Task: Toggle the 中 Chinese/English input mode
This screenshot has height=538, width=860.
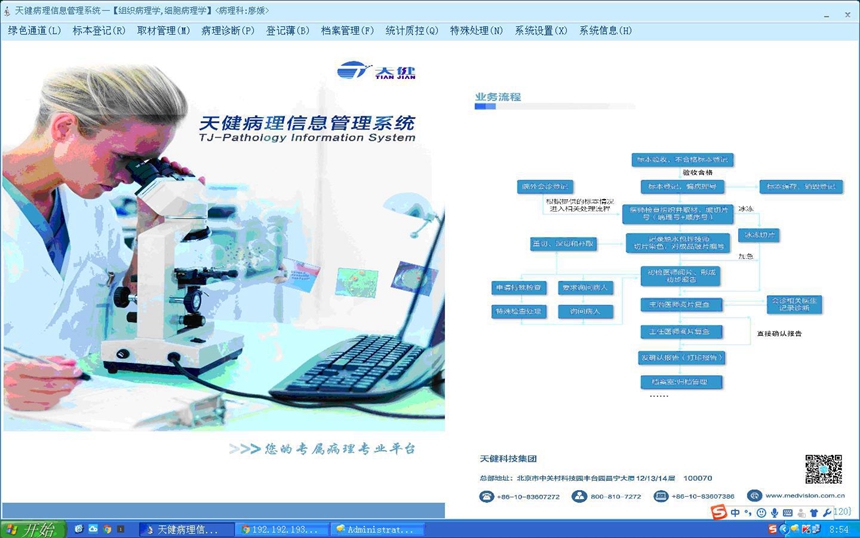Action: (735, 513)
